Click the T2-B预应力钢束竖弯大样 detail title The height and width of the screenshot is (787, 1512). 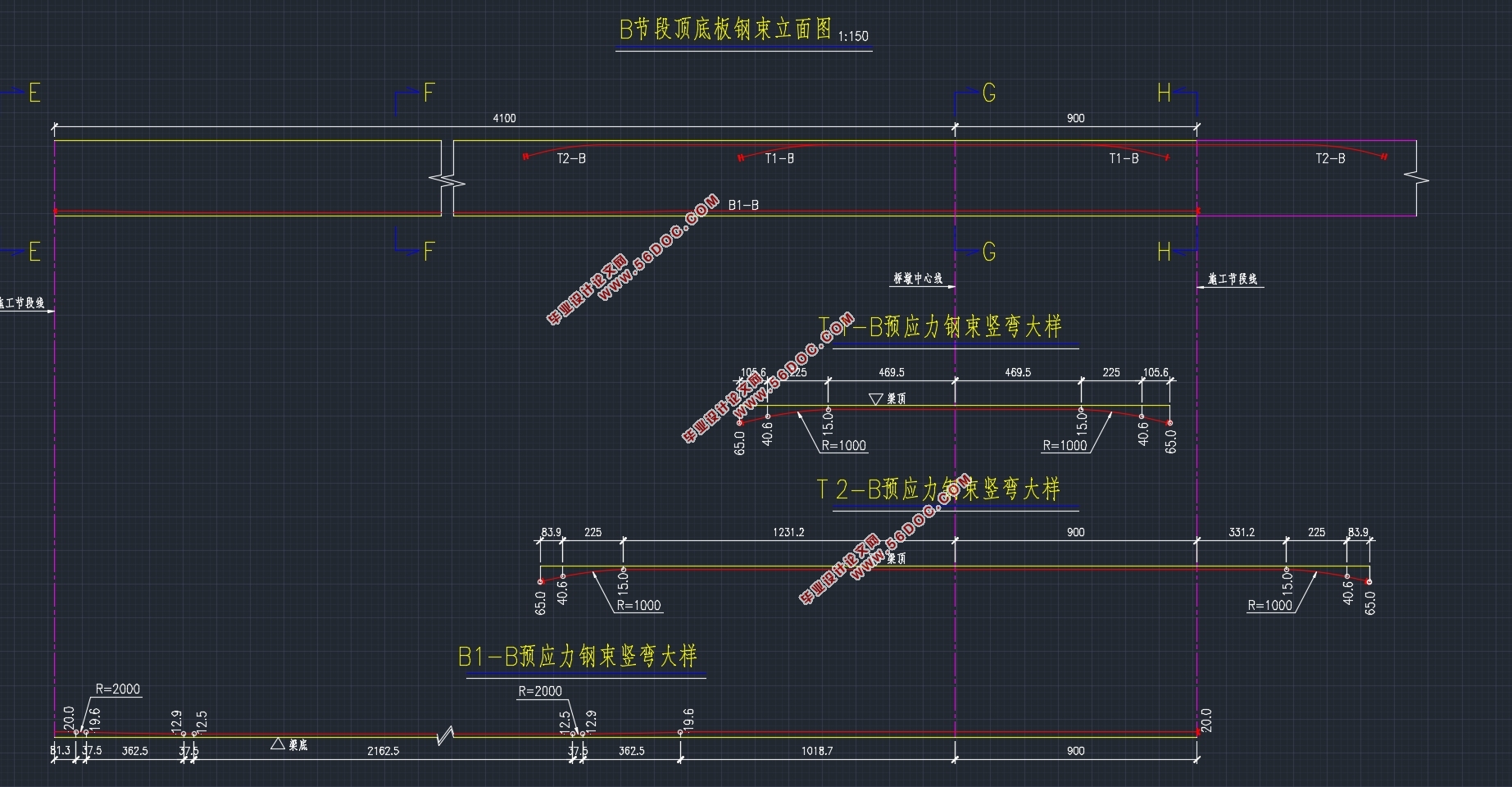[x=938, y=489]
